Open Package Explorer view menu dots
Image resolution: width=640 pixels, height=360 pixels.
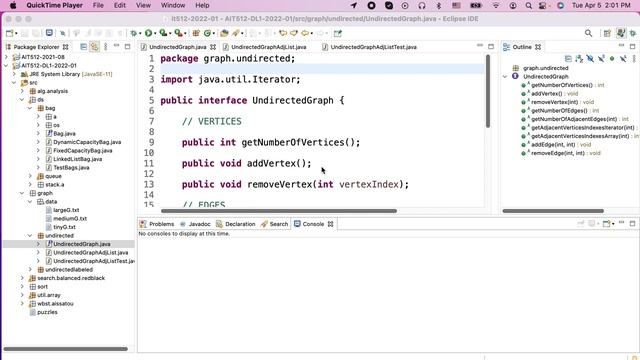[105, 47]
